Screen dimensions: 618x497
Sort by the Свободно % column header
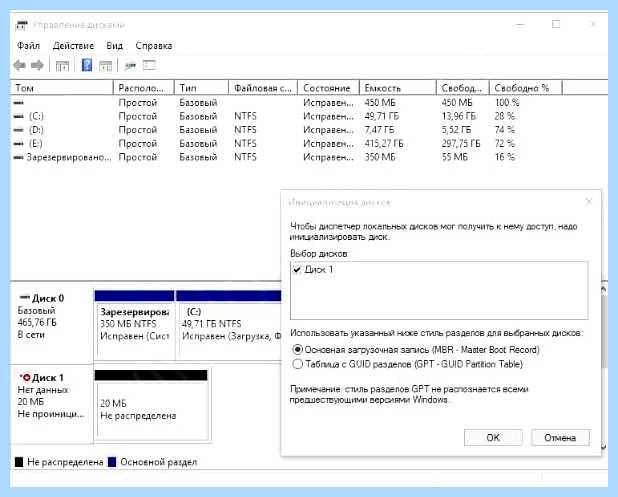(526, 88)
